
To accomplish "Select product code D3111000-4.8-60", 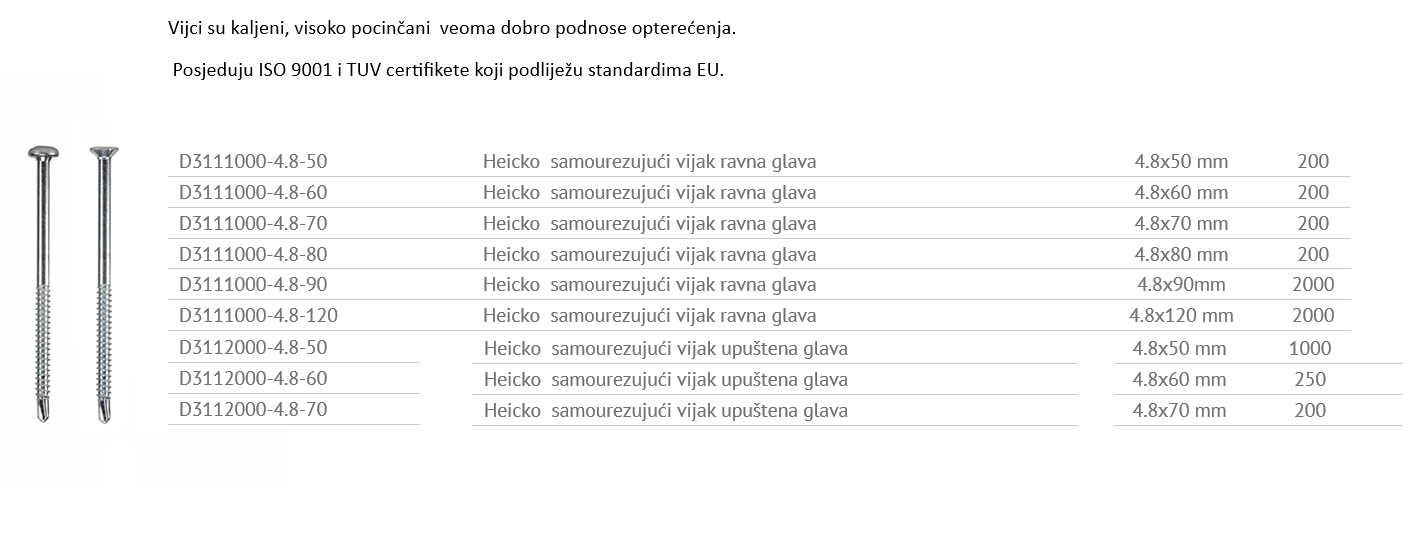I will point(253,192).
